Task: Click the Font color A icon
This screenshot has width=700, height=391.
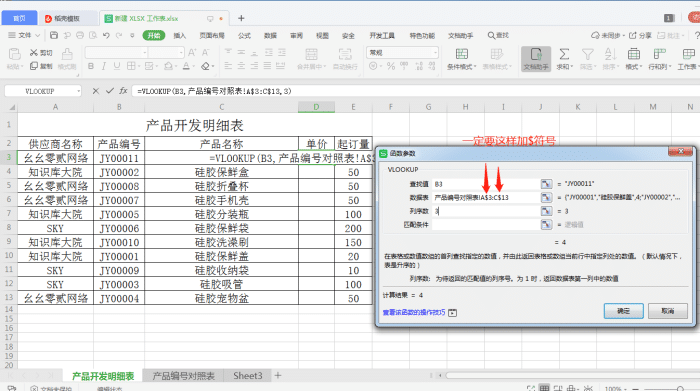Action: point(186,66)
